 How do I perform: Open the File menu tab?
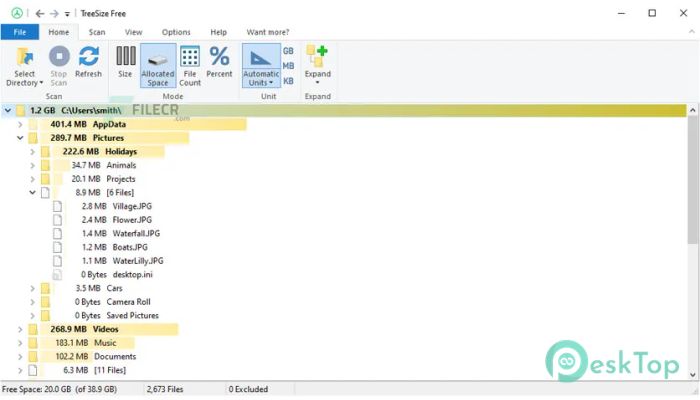(20, 32)
